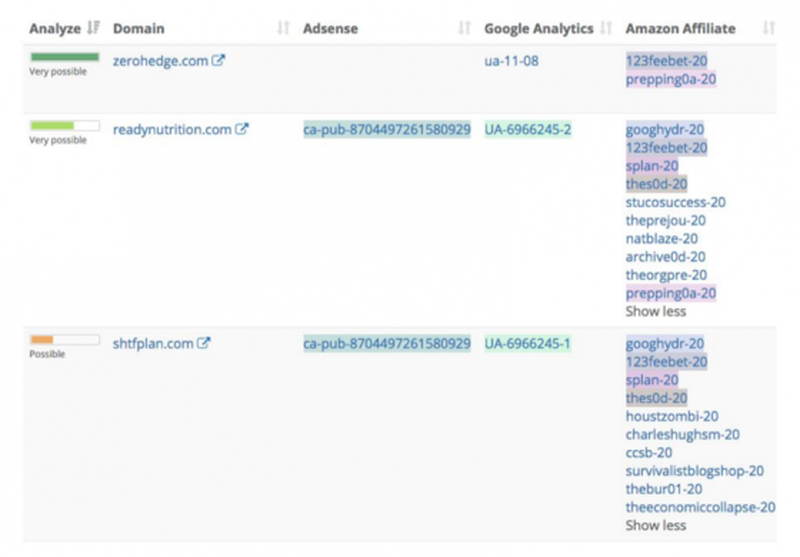Open theeconomiccollapse-20 affiliate tag

pos(701,508)
